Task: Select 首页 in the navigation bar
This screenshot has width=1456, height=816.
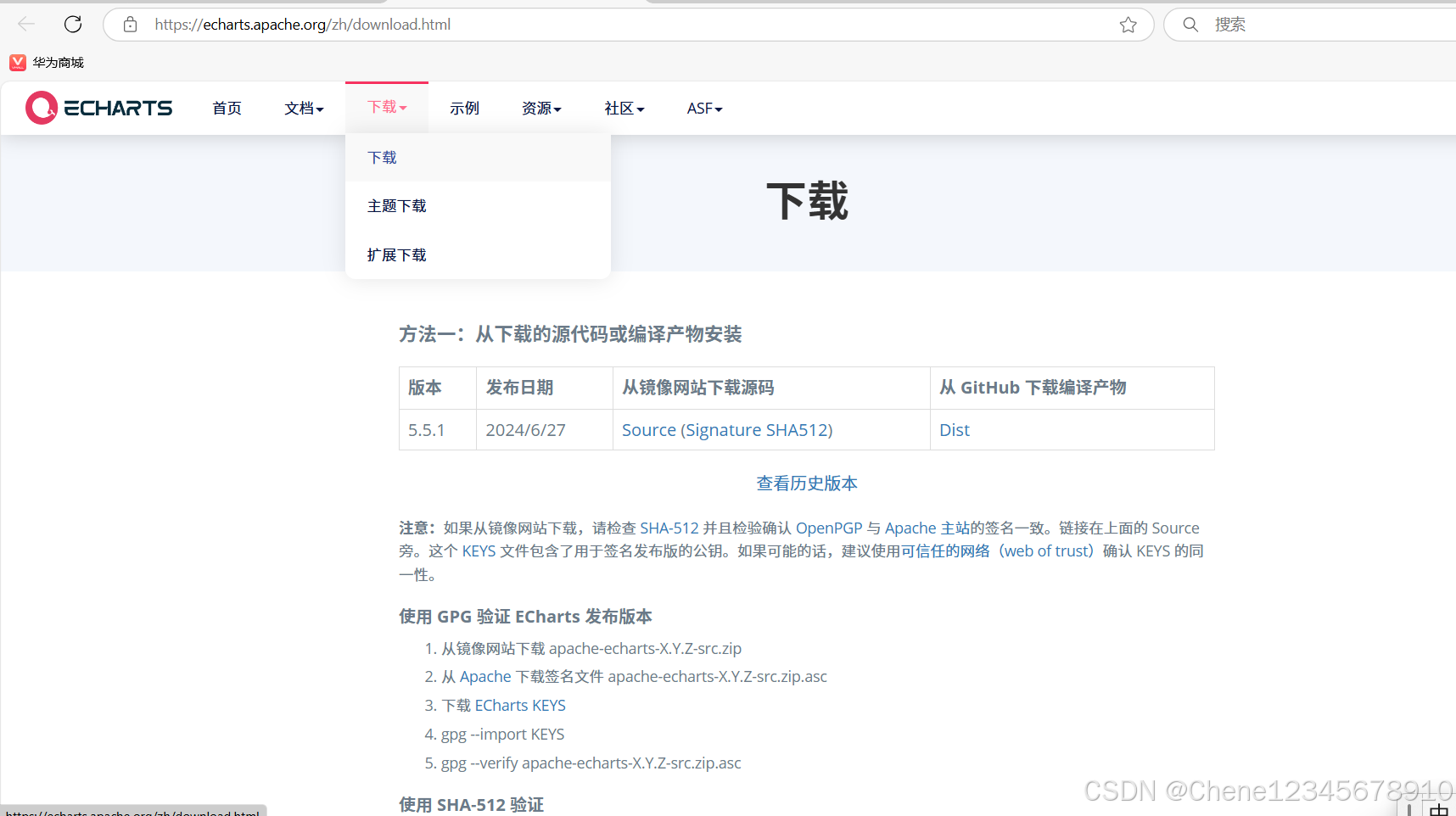Action: [x=226, y=108]
